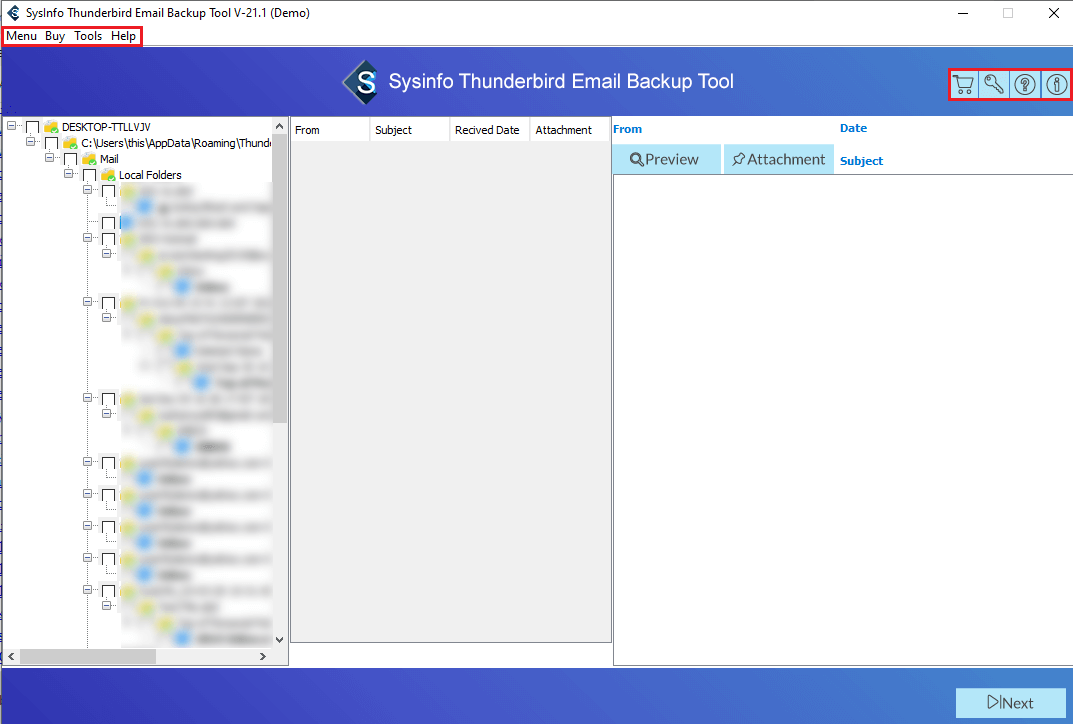The image size is (1073, 724).
Task: Sort by the Recived Date column header
Action: (x=490, y=130)
